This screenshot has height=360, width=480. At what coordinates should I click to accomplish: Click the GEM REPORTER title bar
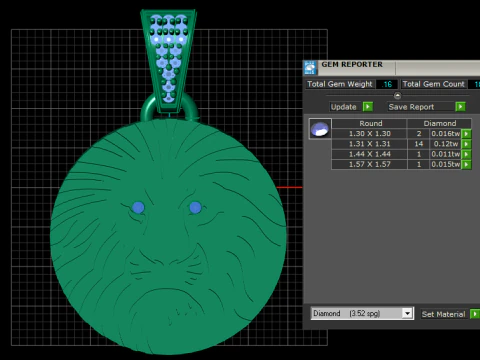point(392,68)
